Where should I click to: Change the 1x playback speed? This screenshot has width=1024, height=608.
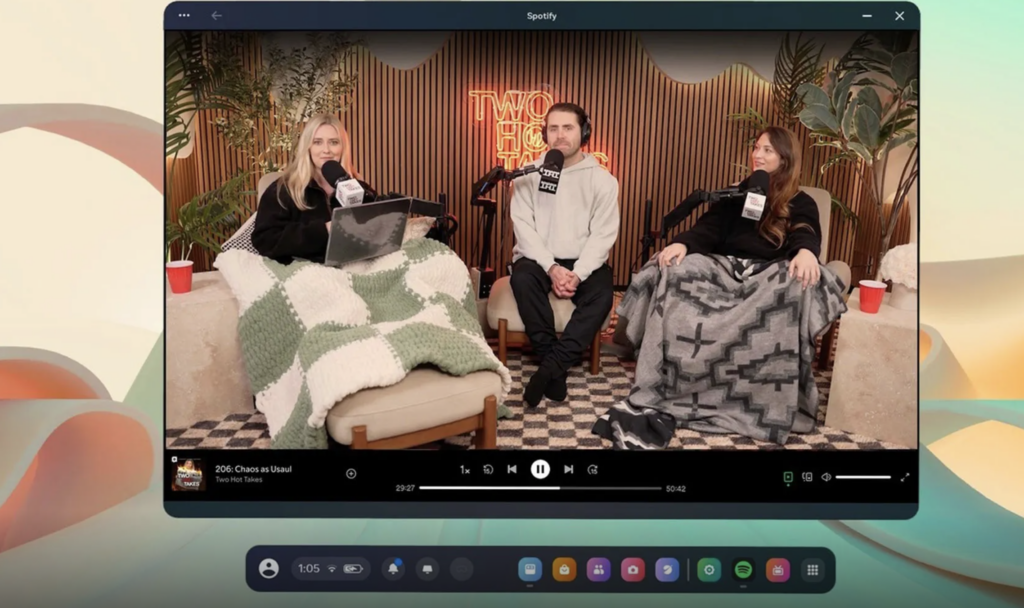[x=464, y=470]
